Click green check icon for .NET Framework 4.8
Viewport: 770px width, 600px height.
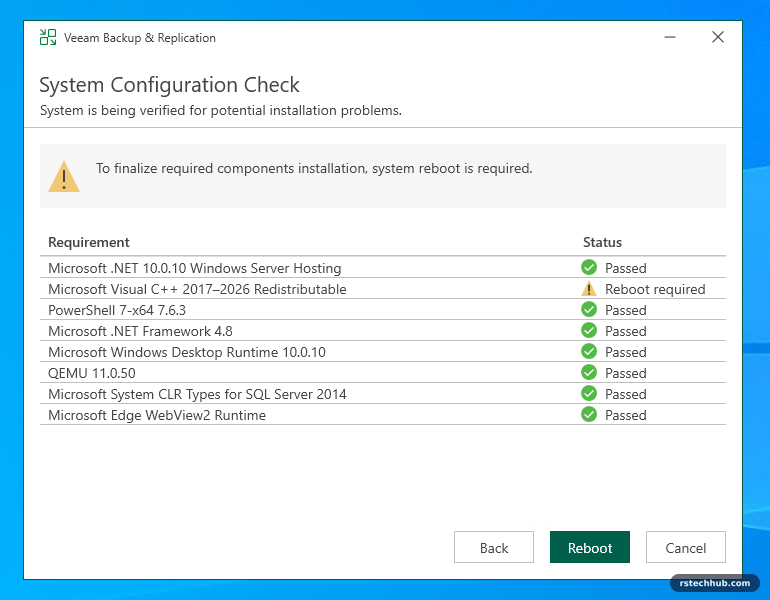pyautogui.click(x=589, y=330)
